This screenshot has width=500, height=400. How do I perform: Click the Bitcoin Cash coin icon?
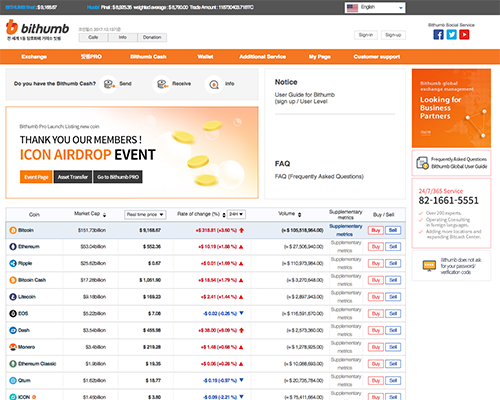(13, 280)
